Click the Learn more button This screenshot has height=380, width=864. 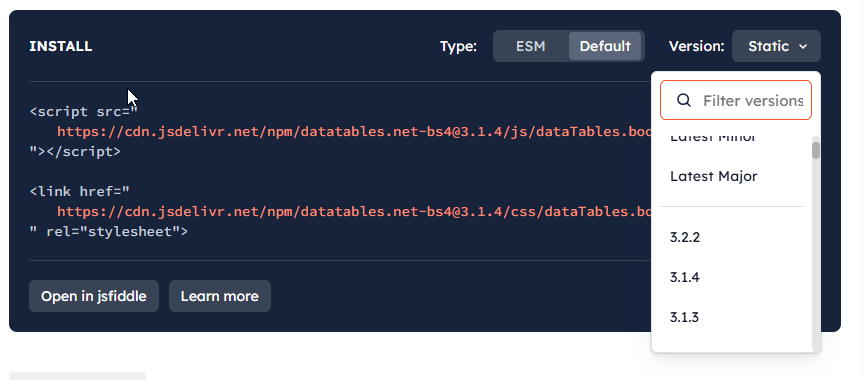coord(220,296)
